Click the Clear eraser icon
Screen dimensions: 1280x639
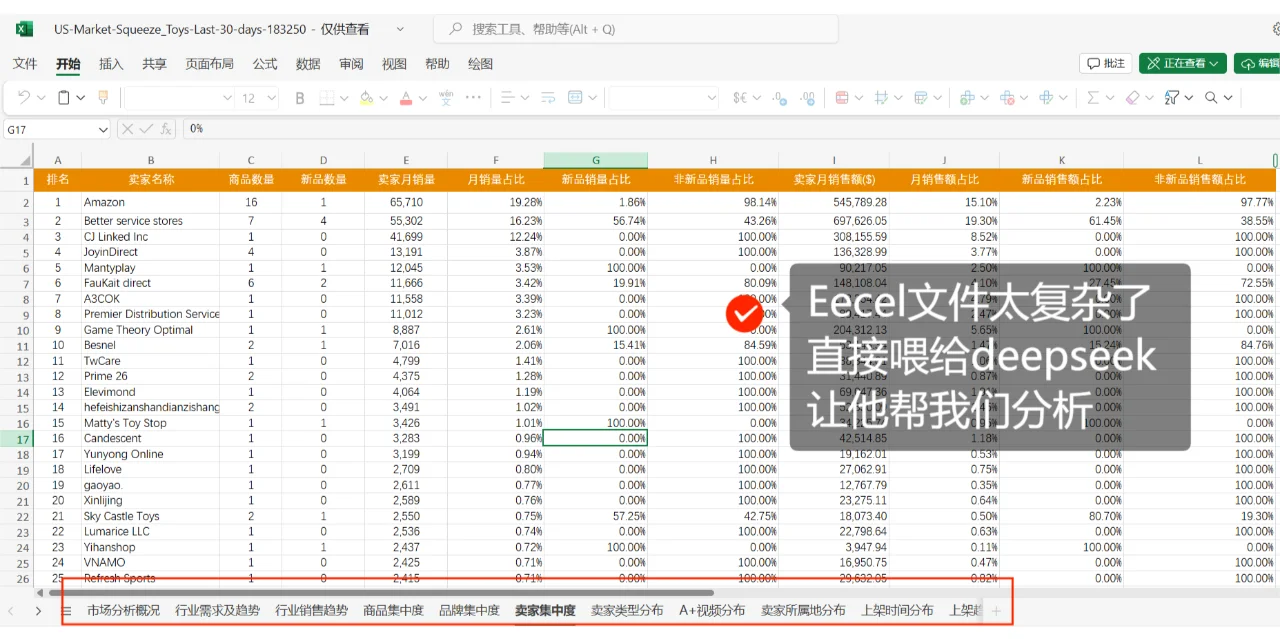[1132, 98]
